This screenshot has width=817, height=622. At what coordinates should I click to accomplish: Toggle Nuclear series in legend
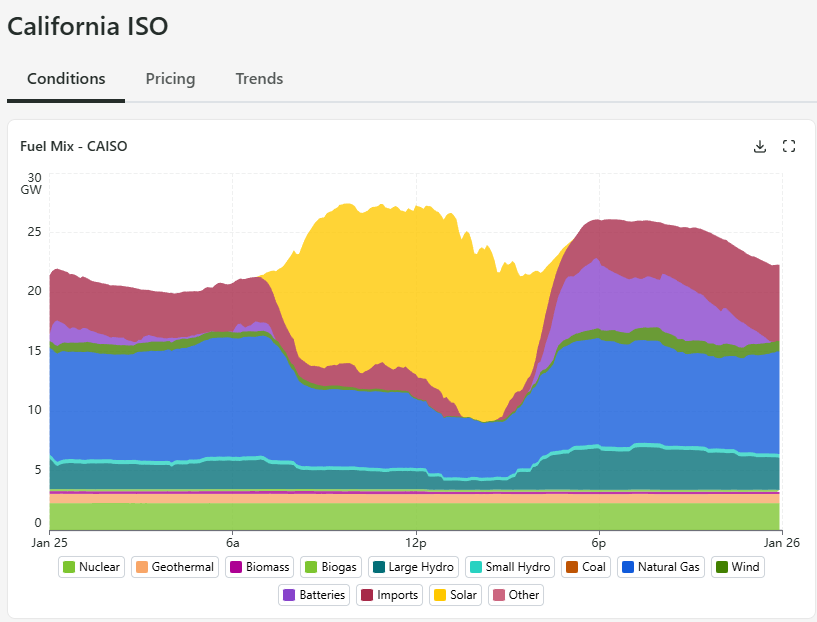tap(91, 567)
